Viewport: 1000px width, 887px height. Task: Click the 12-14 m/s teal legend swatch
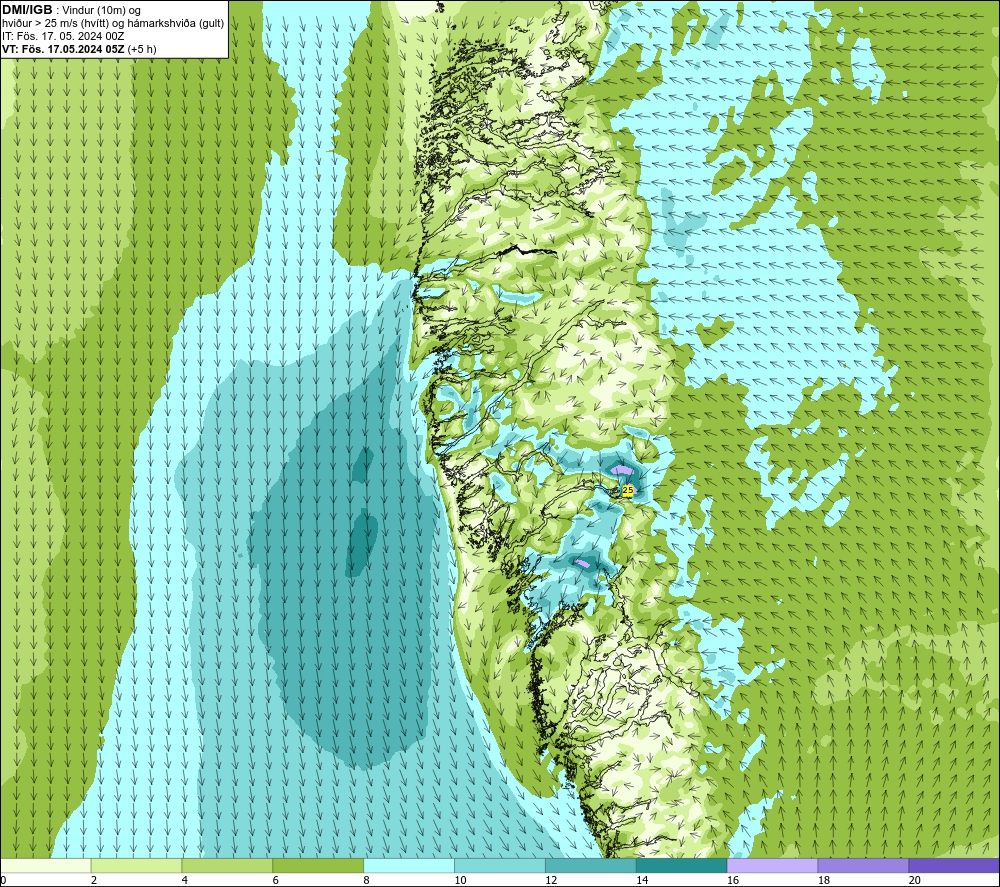(x=591, y=865)
